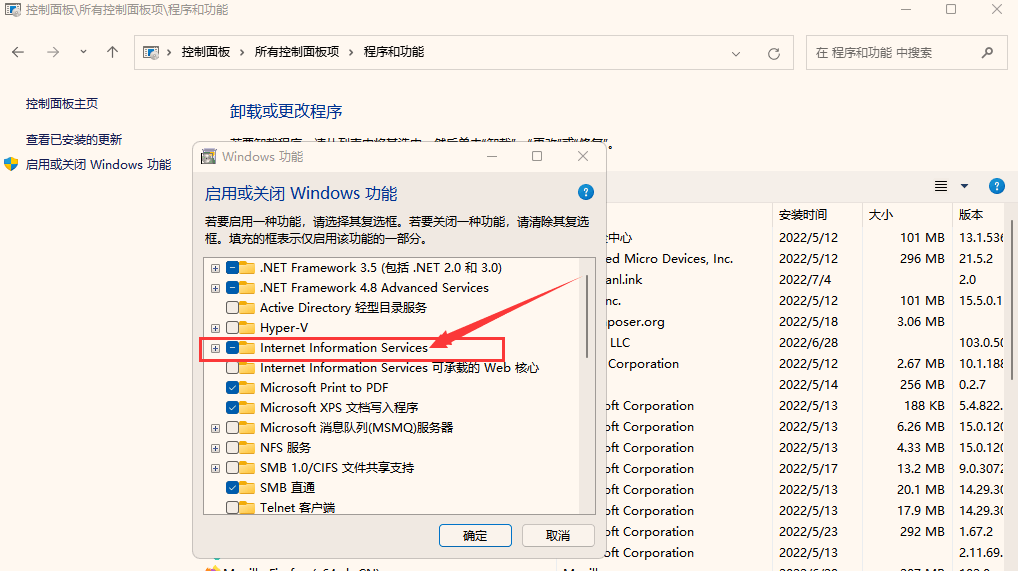Open 启用或关闭 Windows 功能 link

(x=98, y=164)
